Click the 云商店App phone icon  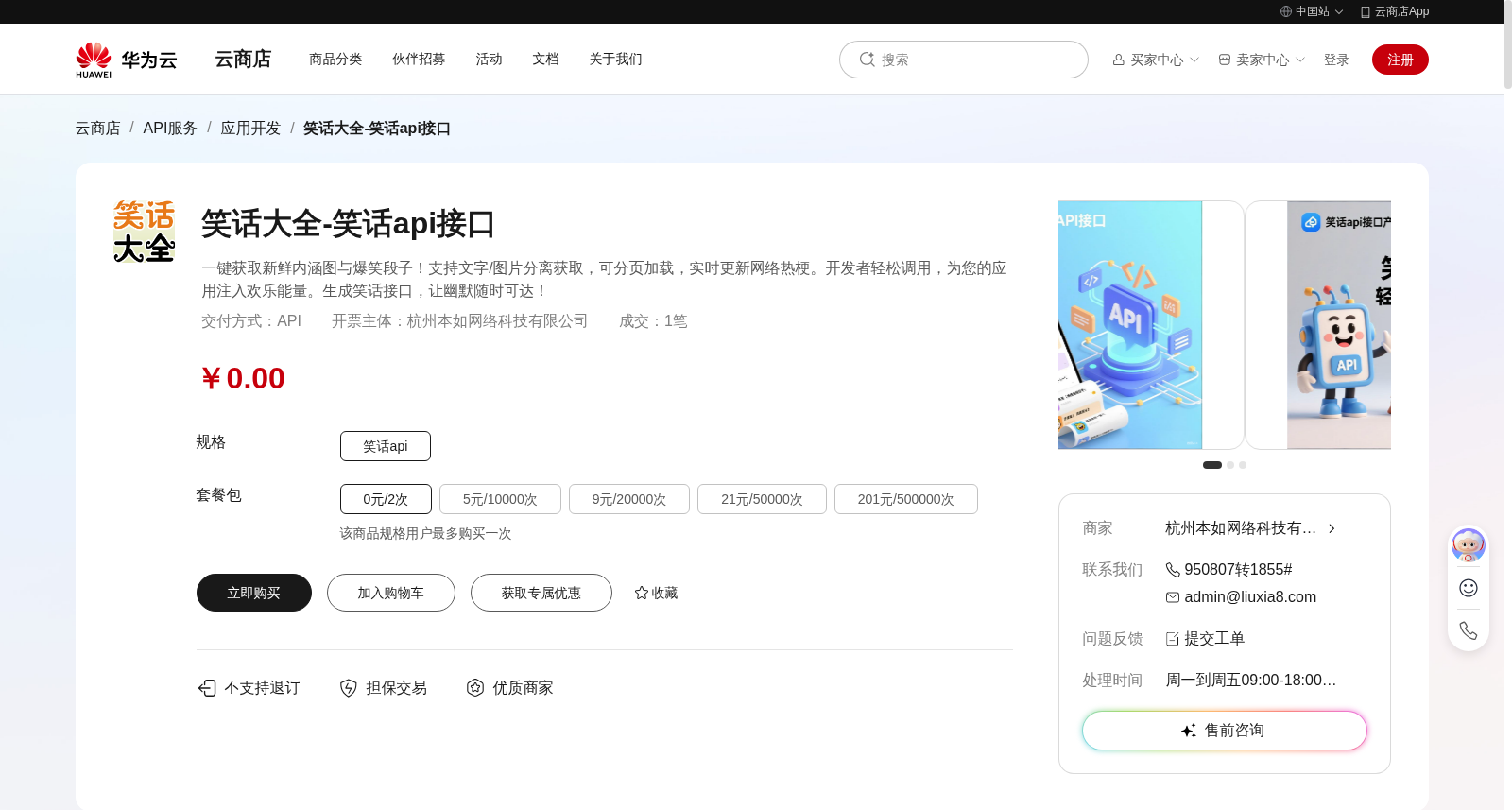pyautogui.click(x=1366, y=11)
